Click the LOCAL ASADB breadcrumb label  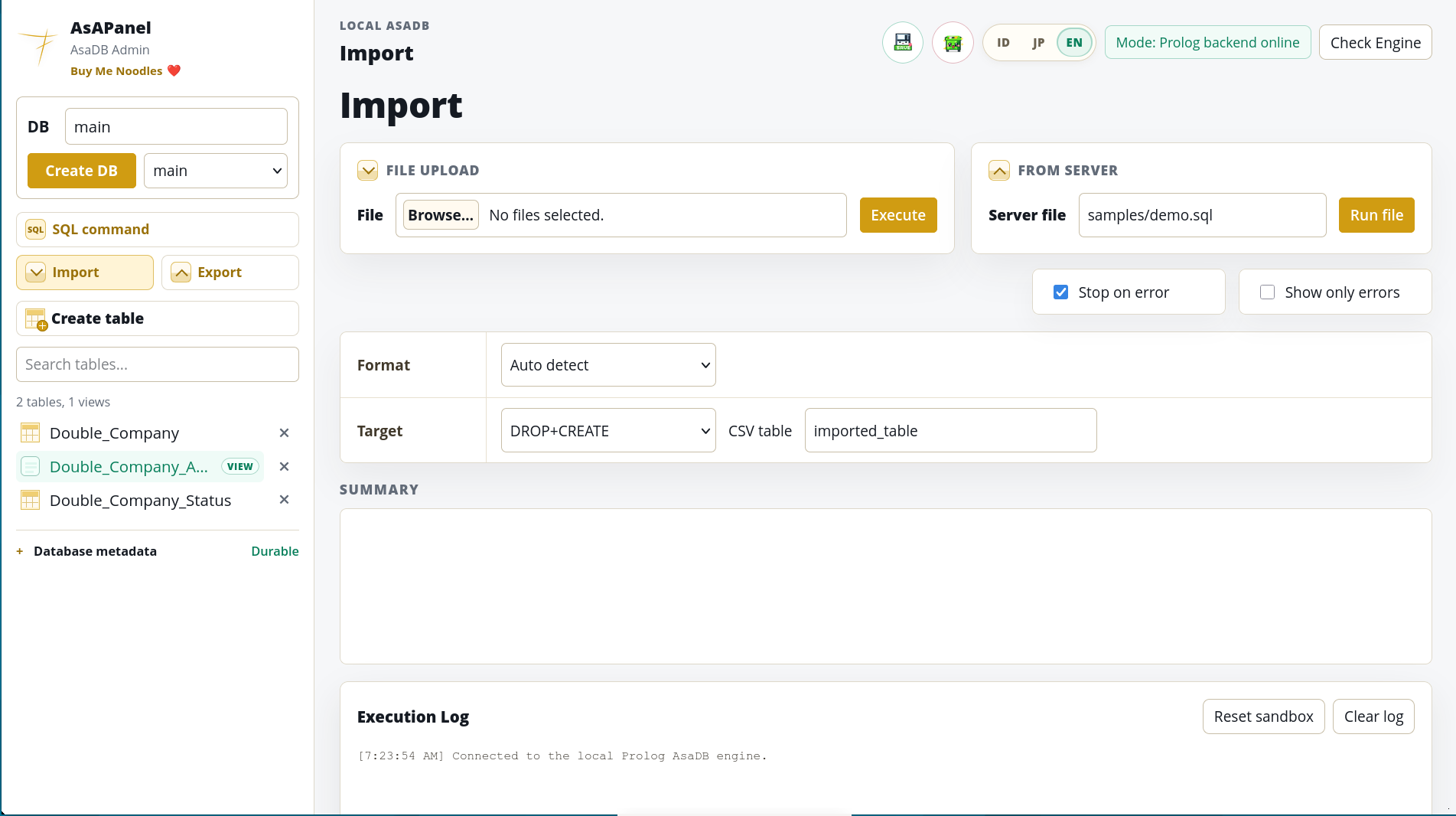(x=384, y=25)
